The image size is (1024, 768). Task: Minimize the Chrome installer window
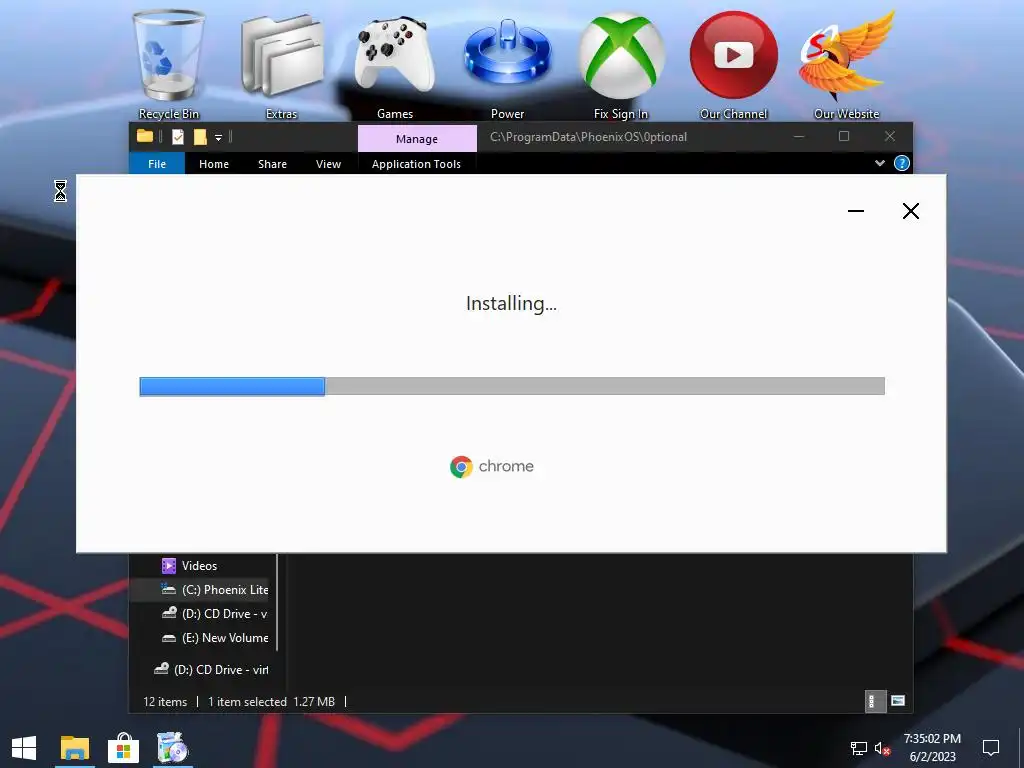856,211
